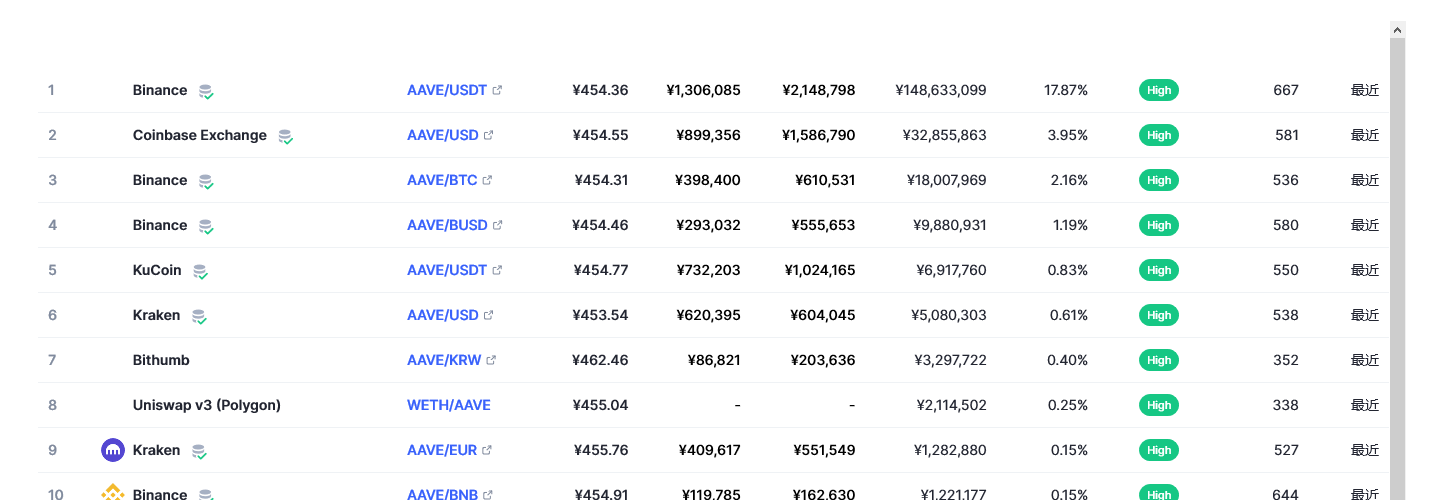
Task: Click the Binance logo in row 10
Action: [x=113, y=492]
